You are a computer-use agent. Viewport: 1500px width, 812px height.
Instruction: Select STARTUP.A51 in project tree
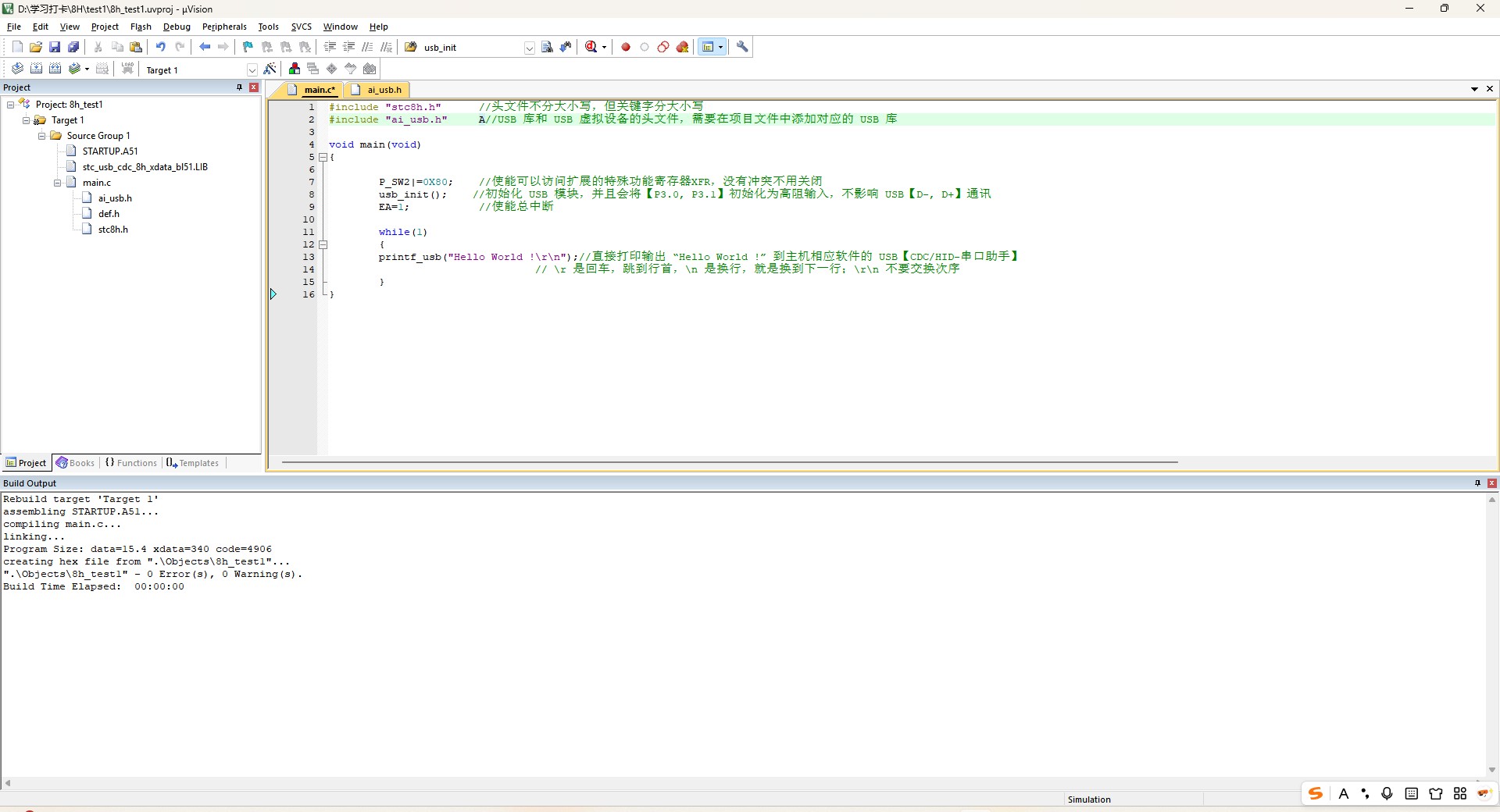pos(110,151)
